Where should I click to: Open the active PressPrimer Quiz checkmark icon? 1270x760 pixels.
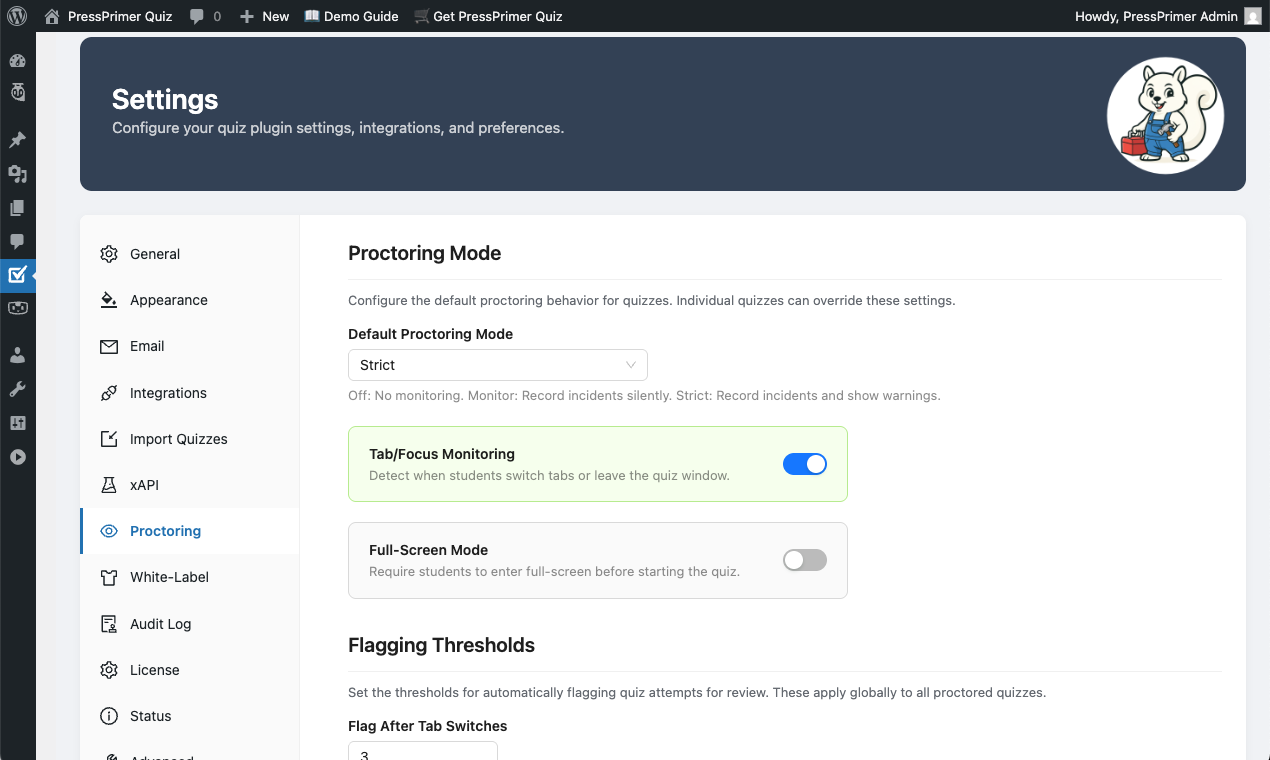[17, 274]
